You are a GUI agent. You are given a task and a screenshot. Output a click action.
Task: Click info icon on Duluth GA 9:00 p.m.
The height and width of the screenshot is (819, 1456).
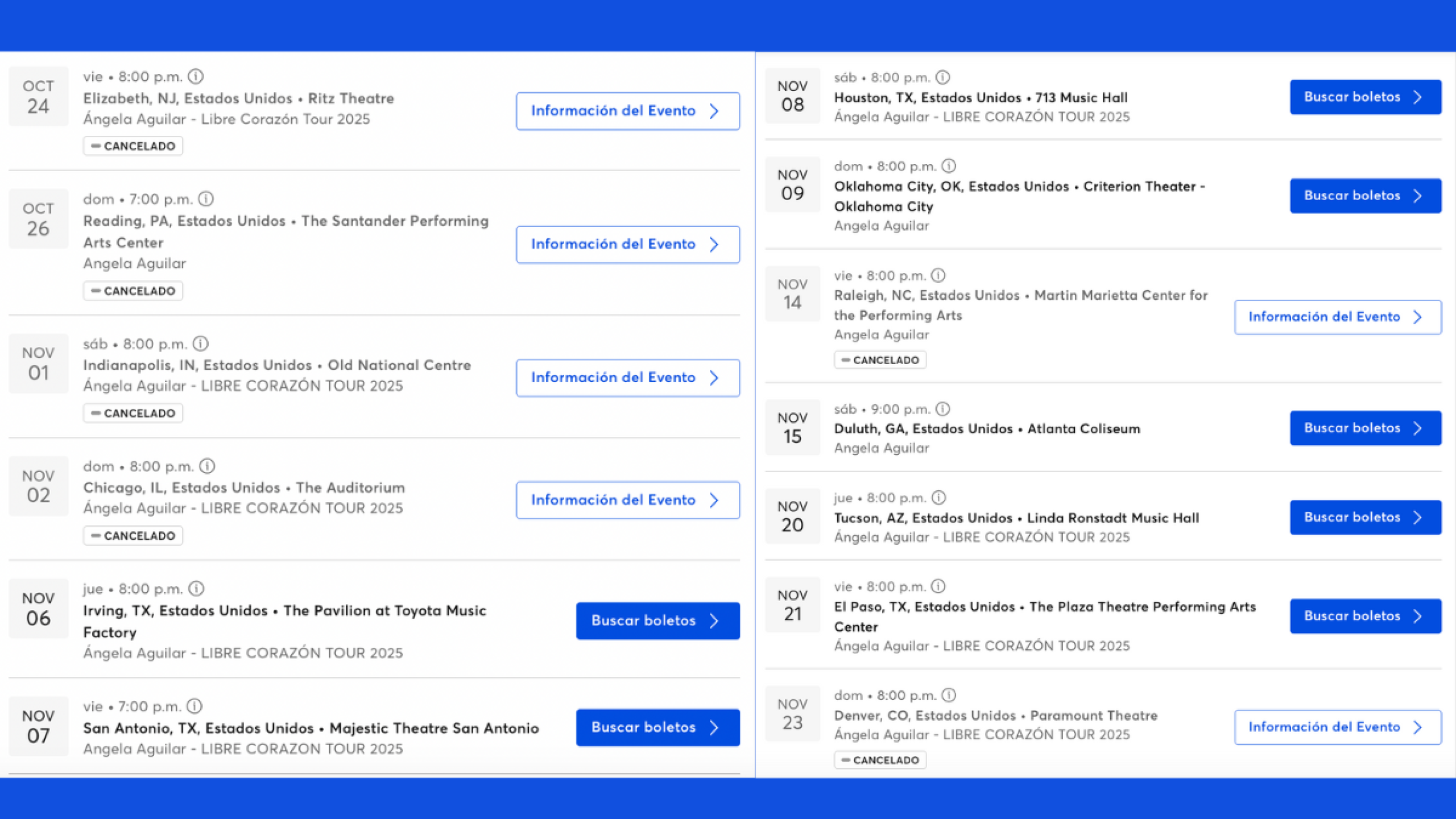[x=942, y=409]
